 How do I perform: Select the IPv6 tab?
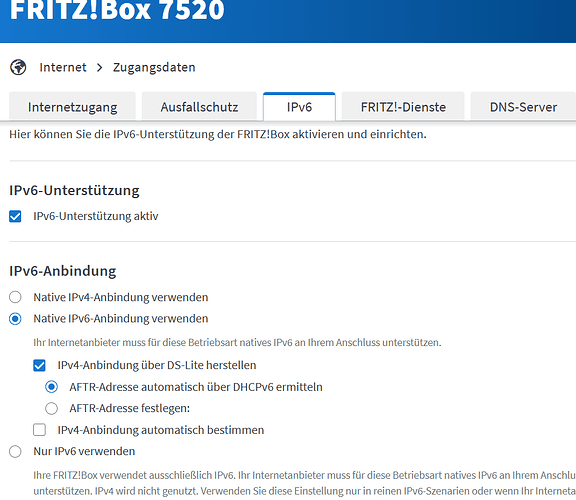pos(299,107)
